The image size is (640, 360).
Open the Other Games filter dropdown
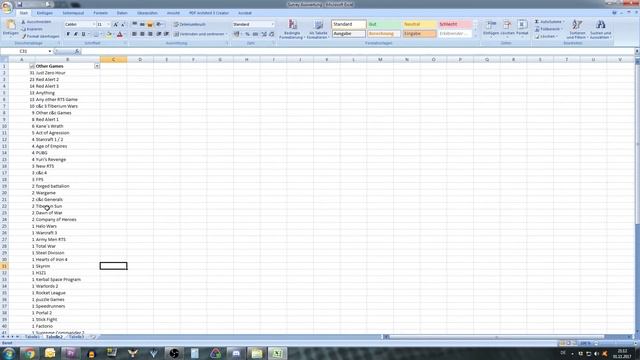(97, 66)
